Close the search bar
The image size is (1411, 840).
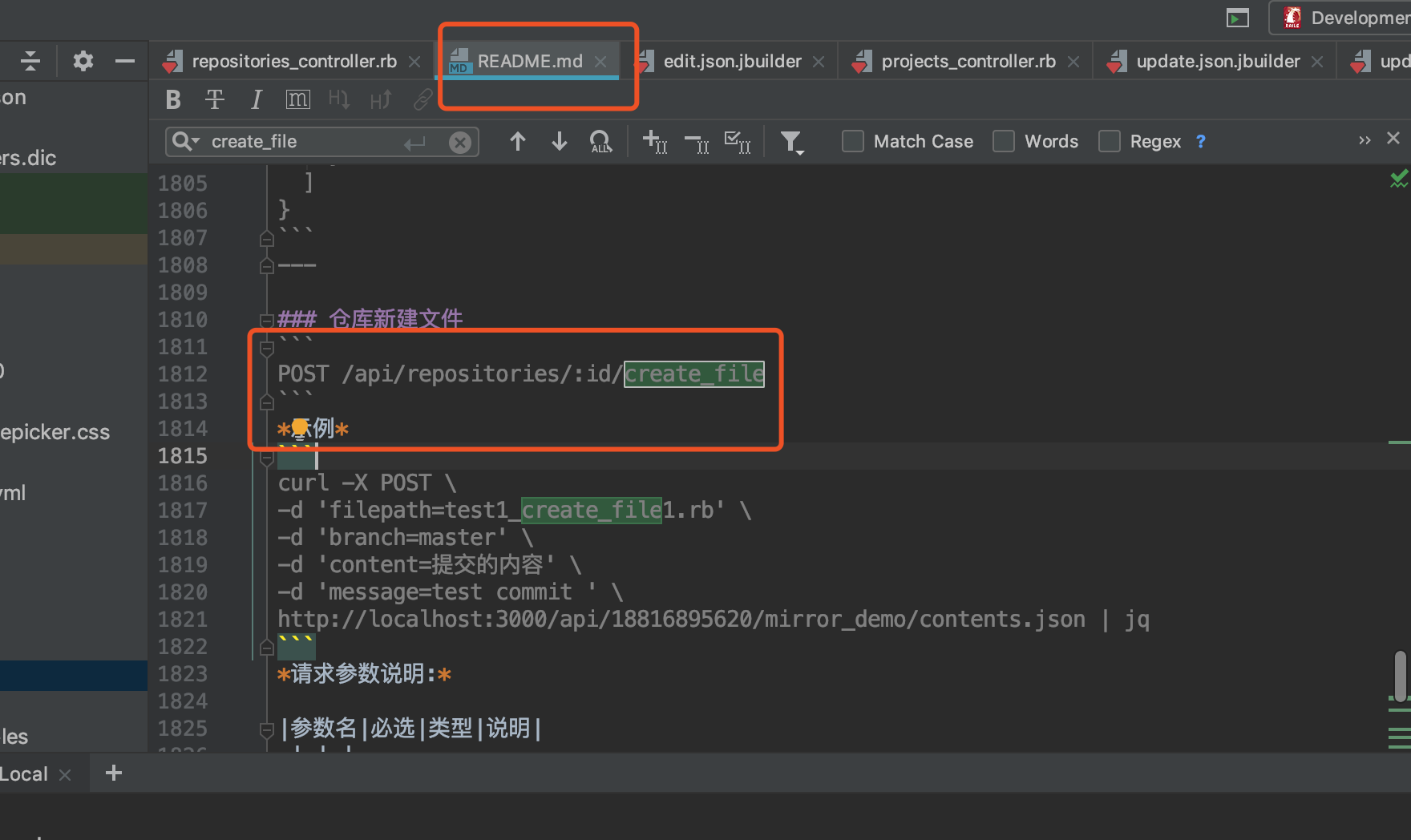coord(1393,138)
